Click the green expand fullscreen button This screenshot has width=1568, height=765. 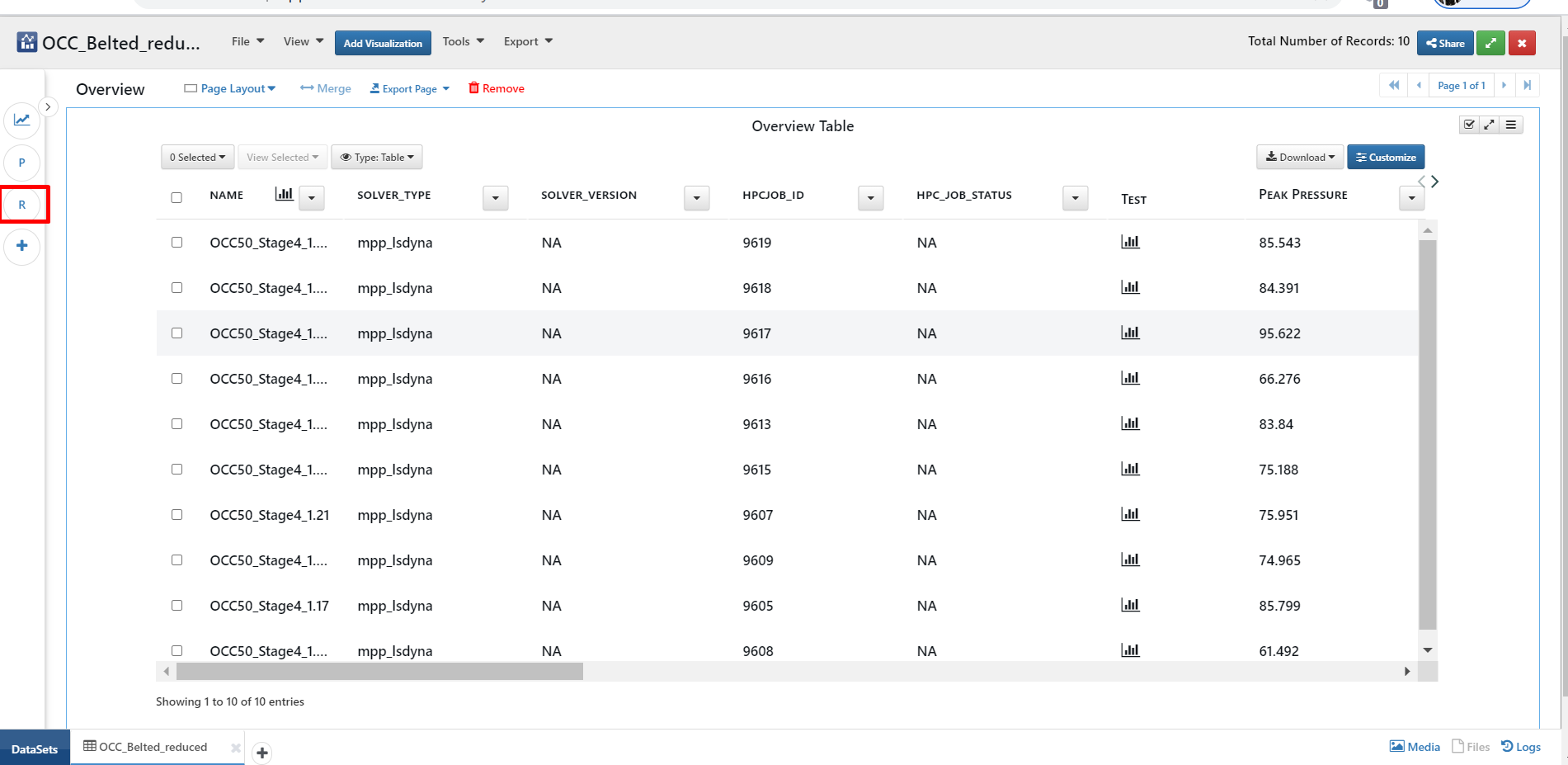point(1490,43)
